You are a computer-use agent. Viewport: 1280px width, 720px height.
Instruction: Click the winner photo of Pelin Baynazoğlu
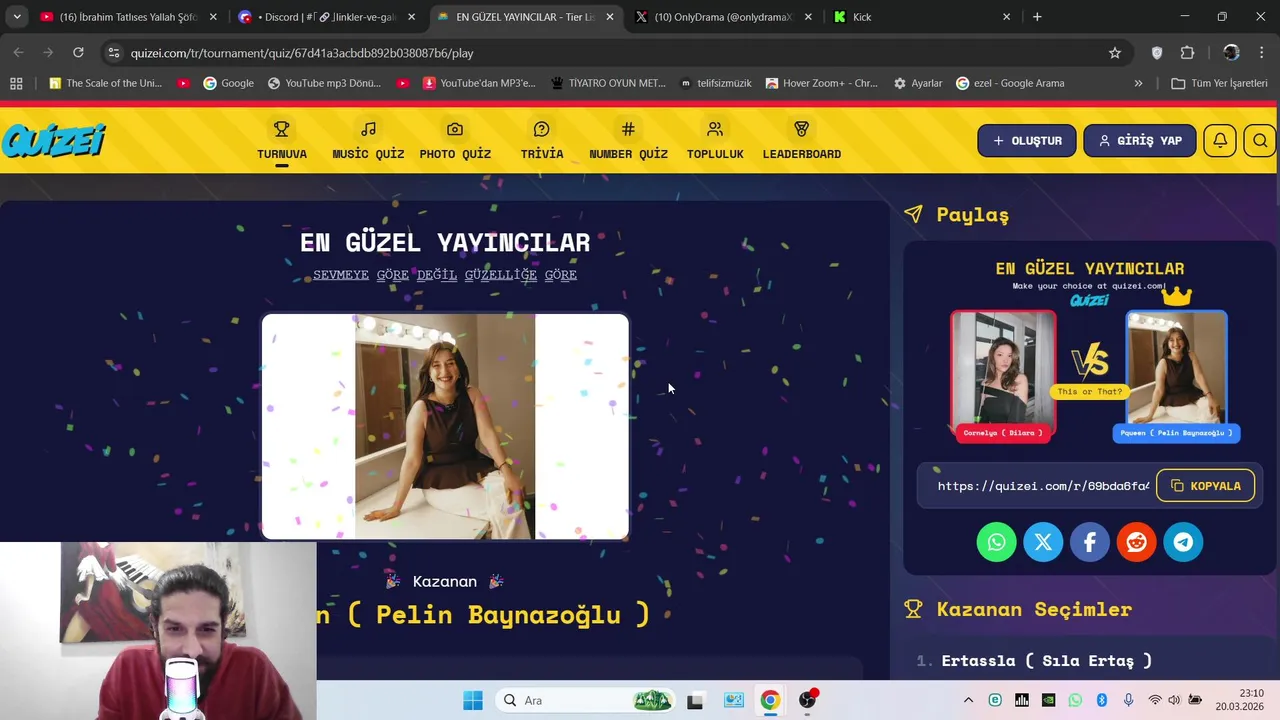pyautogui.click(x=445, y=427)
